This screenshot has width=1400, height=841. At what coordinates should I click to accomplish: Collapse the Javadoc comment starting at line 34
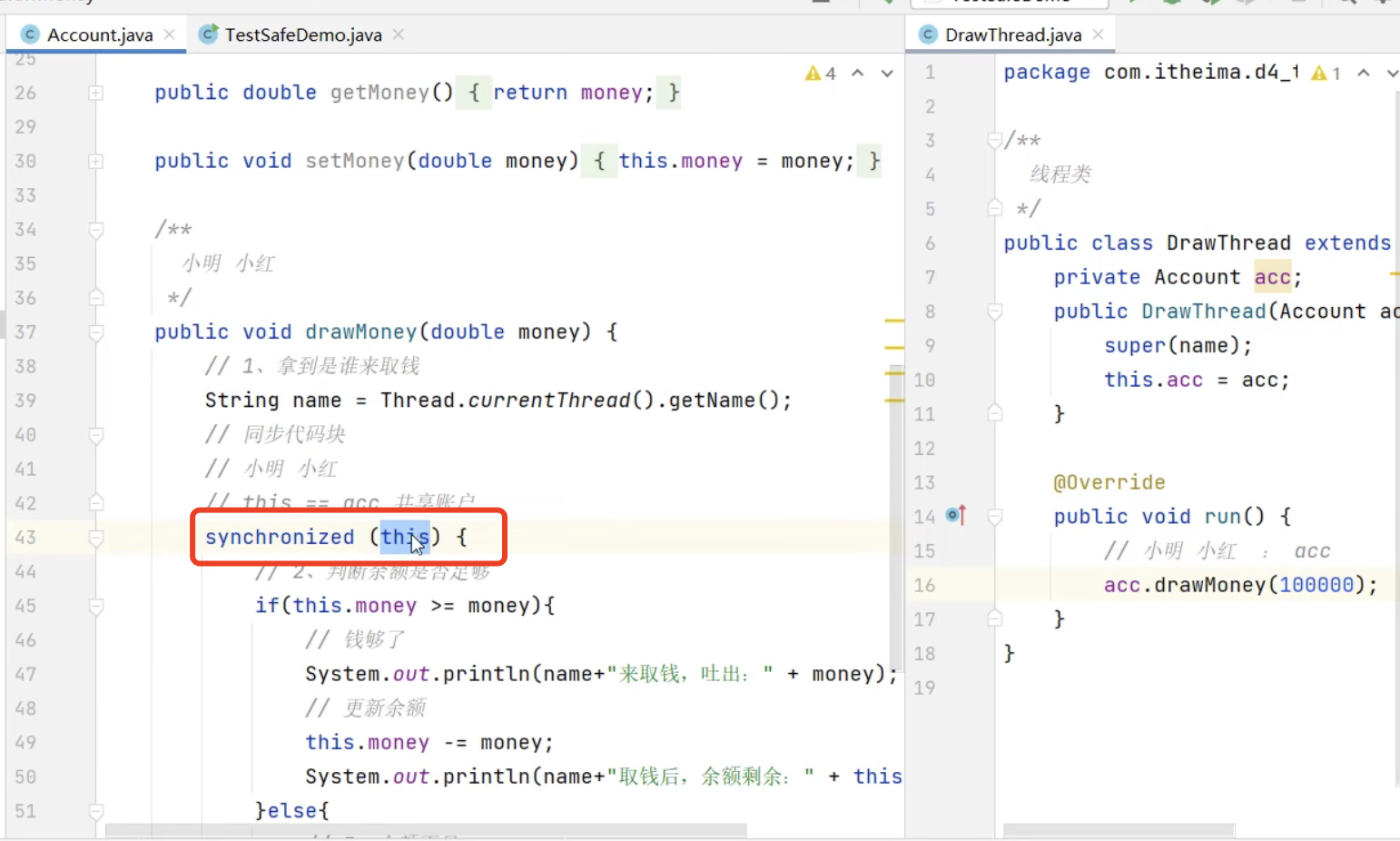coord(96,230)
